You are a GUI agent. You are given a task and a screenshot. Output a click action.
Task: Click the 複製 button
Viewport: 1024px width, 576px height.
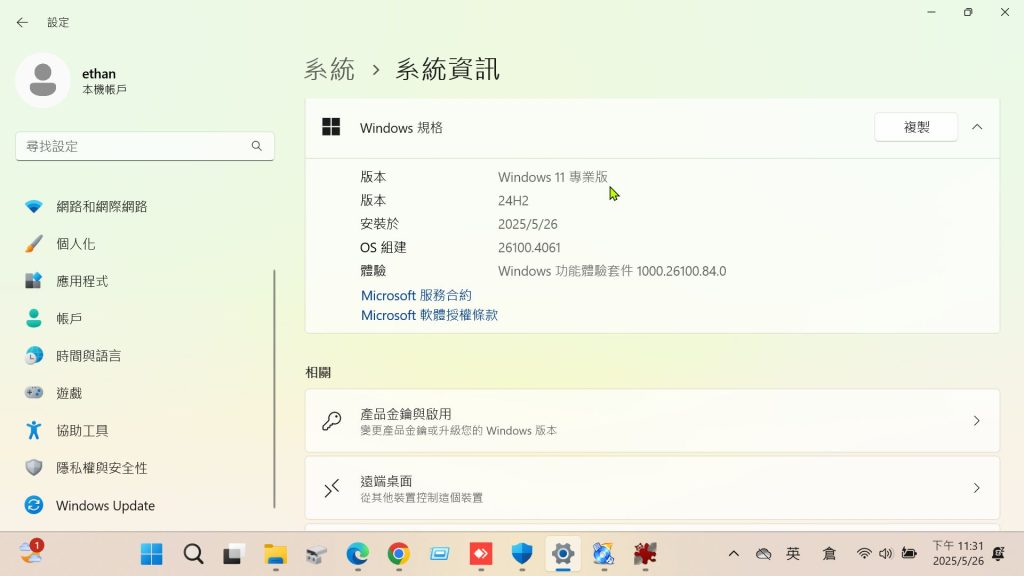(916, 127)
